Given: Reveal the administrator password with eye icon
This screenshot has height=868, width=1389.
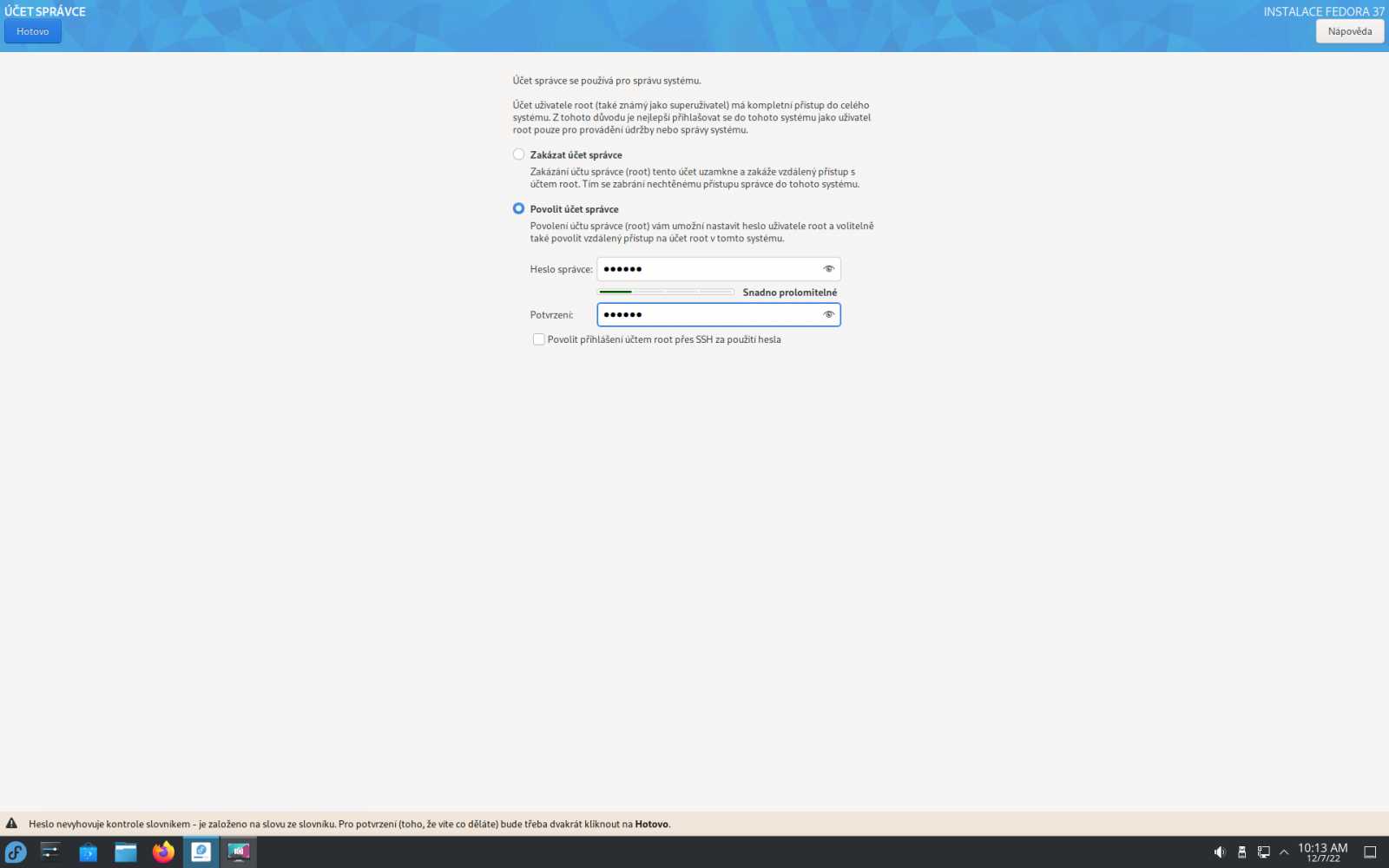Looking at the screenshot, I should [828, 269].
